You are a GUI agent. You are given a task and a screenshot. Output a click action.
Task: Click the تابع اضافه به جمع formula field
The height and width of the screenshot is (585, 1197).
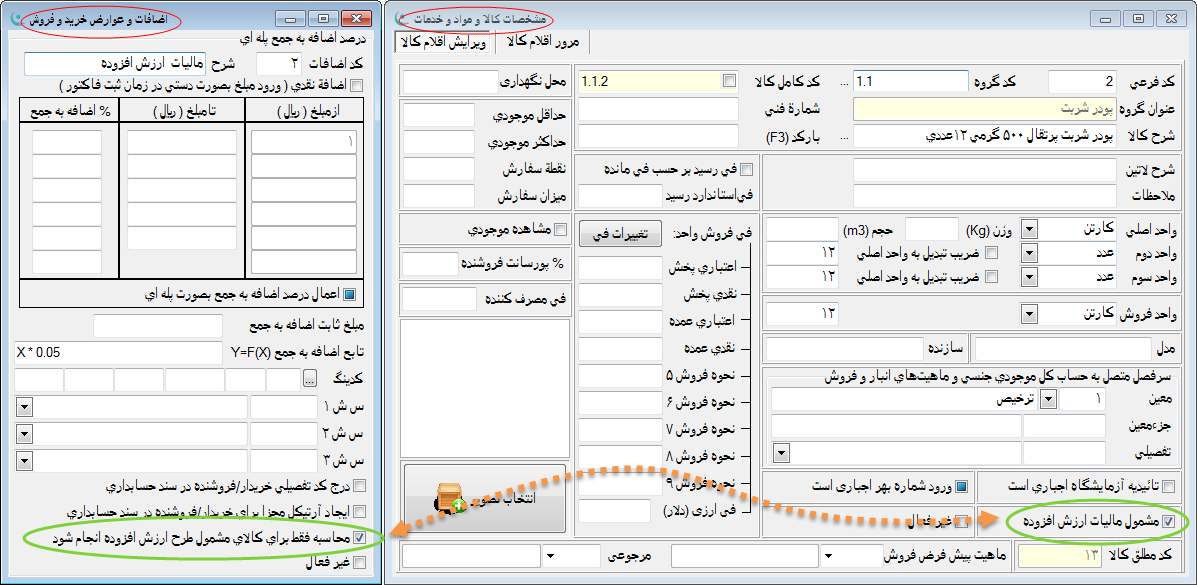[x=118, y=352]
